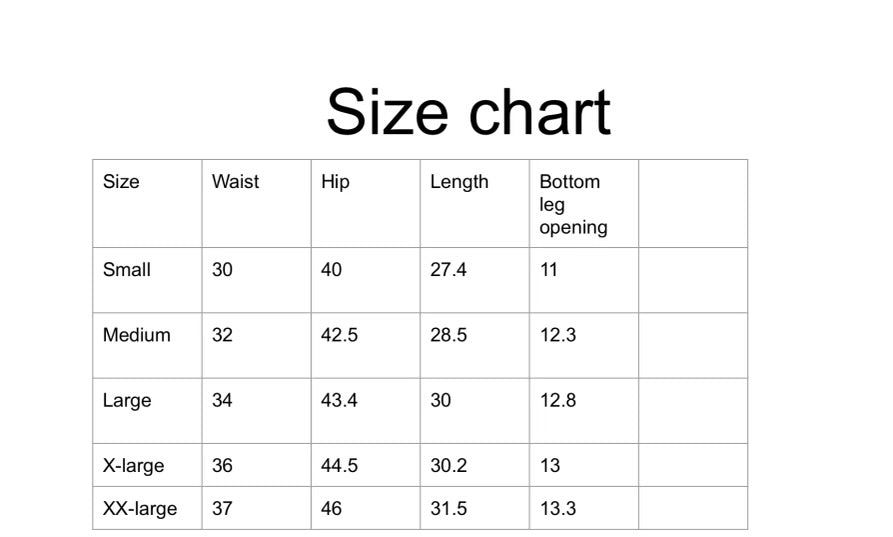
Task: Click XX-large leg opening value 13.3
Action: [557, 509]
